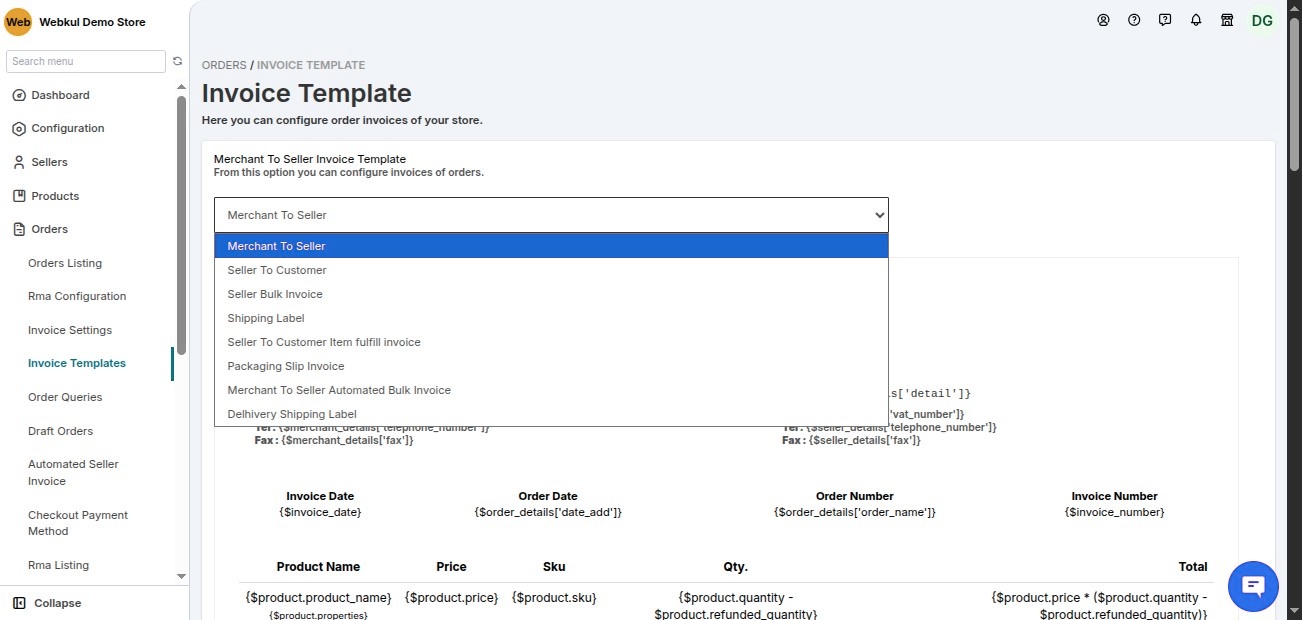Click the sidebar scrollbar down arrow
Viewport: 1302px width, 620px height.
181,576
